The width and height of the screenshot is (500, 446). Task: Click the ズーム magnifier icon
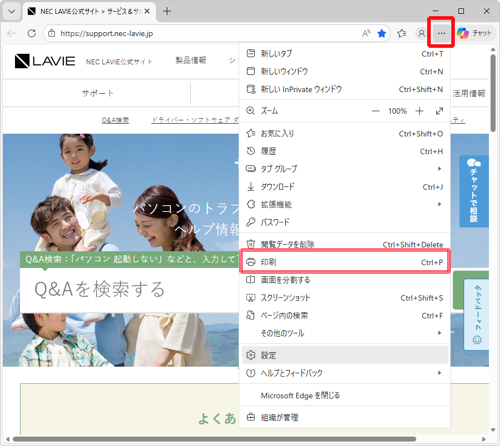tap(250, 111)
